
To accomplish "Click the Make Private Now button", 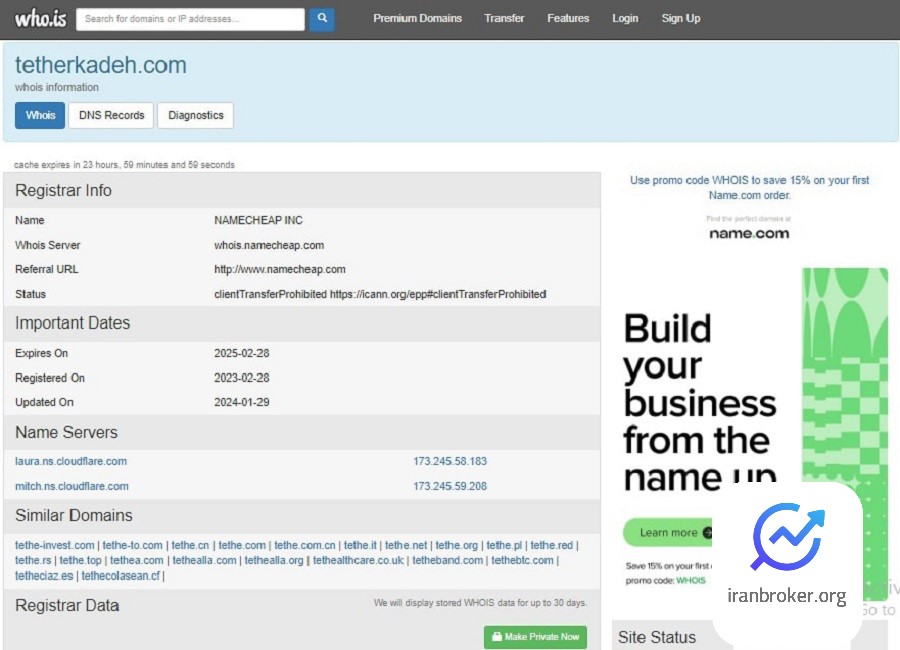I will pyautogui.click(x=536, y=637).
